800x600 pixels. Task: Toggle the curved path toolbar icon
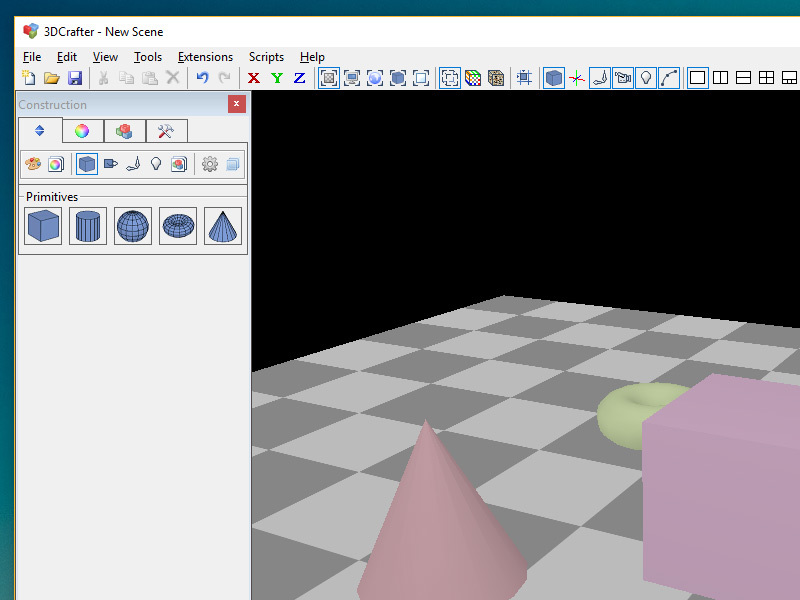pos(669,78)
